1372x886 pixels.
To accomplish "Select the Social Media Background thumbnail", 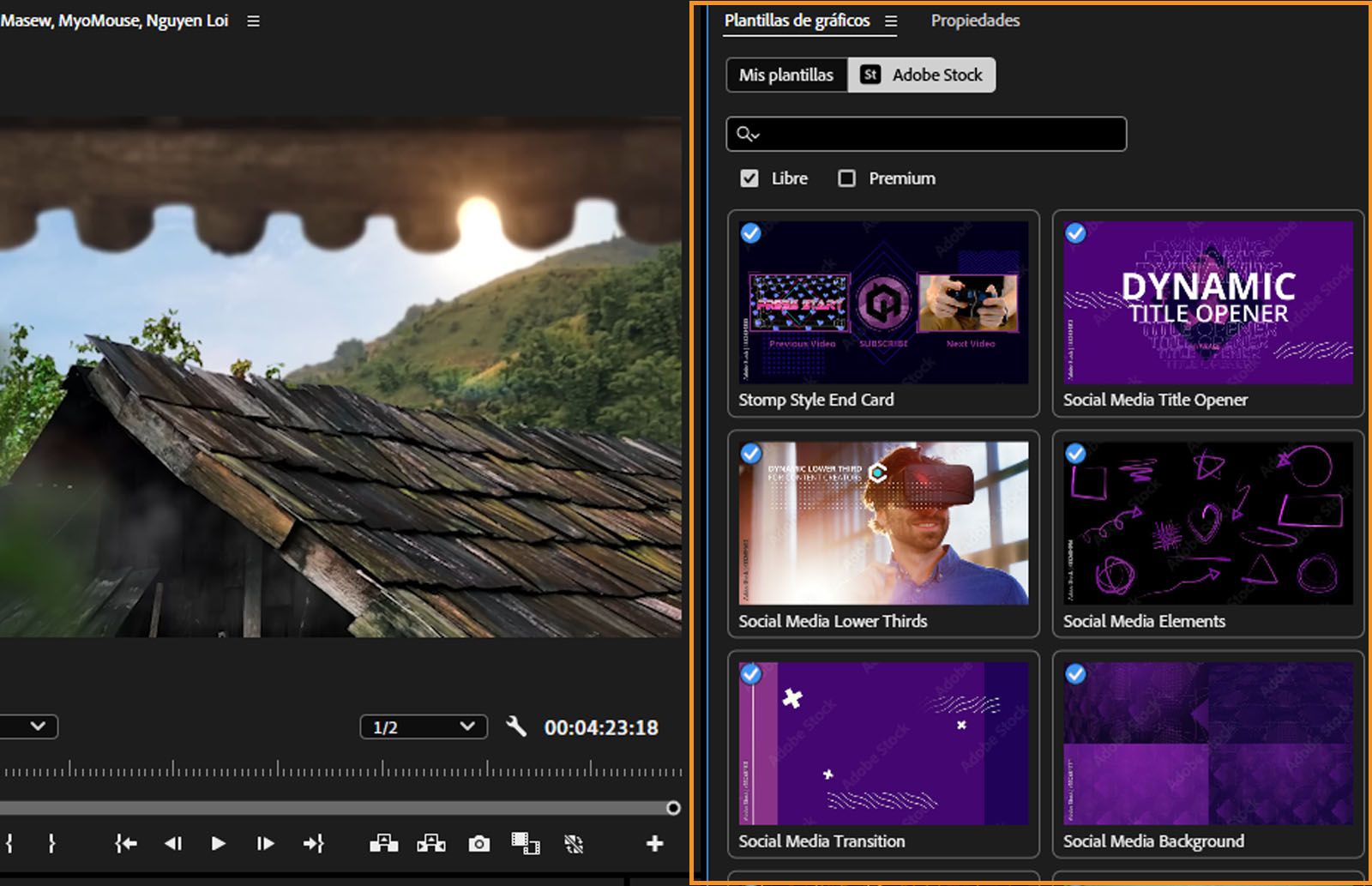I will 1208,744.
